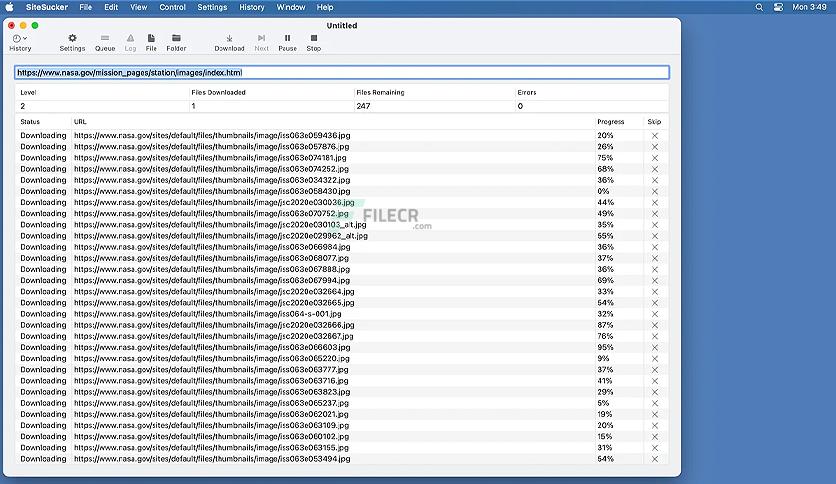Open the Help menu
The height and width of the screenshot is (484, 836).
(325, 7)
